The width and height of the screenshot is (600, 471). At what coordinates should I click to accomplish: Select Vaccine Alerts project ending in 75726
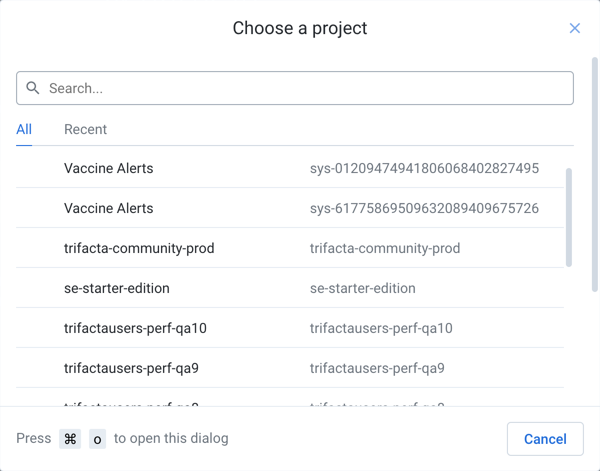[x=109, y=208]
